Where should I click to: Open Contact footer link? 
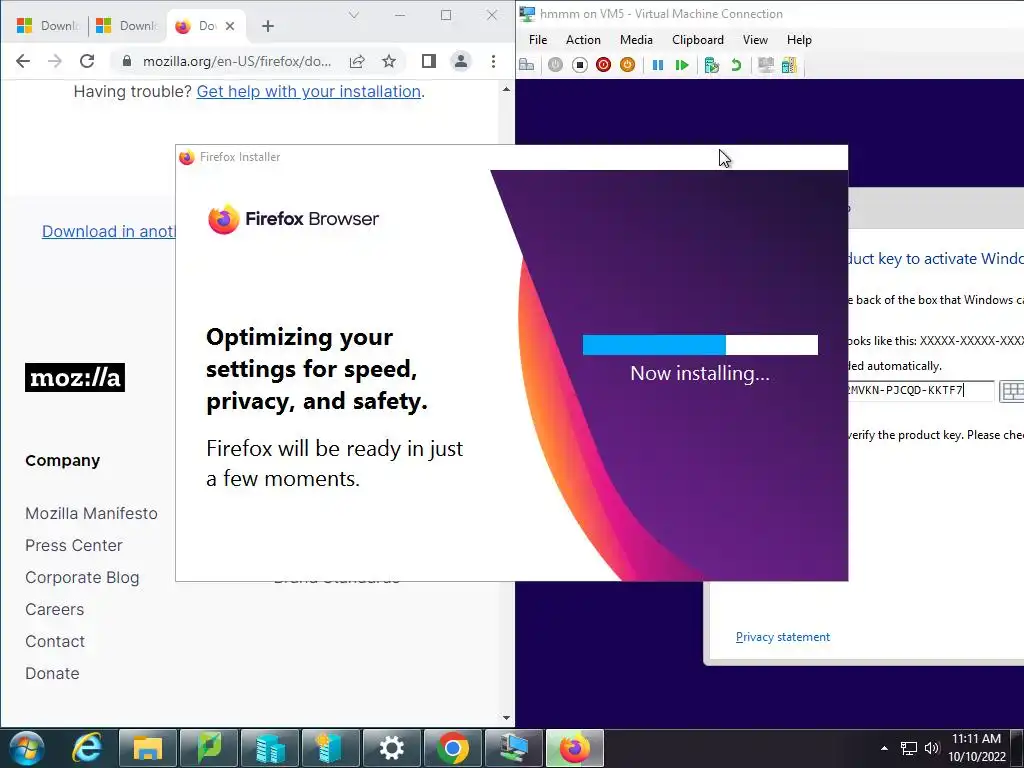tap(55, 641)
